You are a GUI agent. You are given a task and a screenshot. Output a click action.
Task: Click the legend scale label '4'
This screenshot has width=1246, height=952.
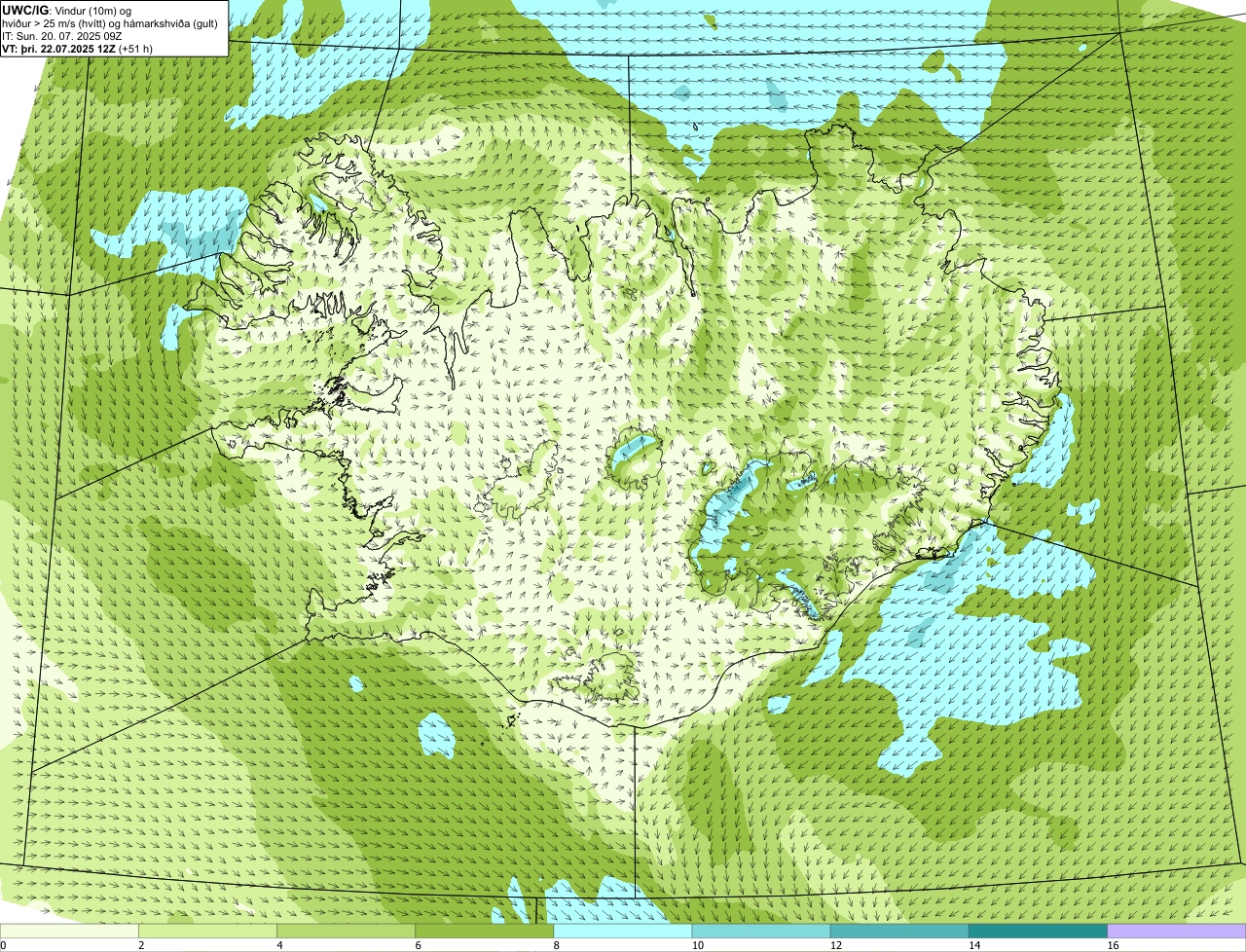coord(279,945)
